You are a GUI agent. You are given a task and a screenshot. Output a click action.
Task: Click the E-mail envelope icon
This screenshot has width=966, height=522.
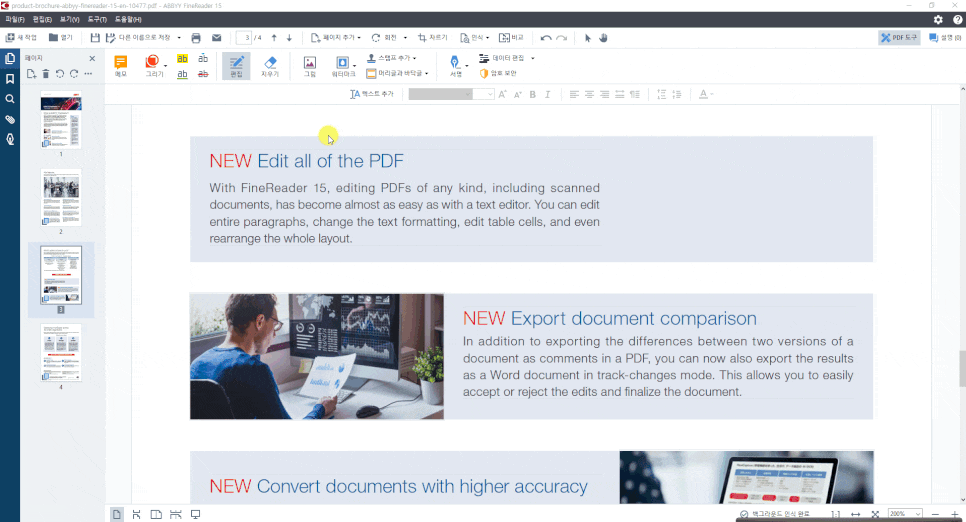216,38
